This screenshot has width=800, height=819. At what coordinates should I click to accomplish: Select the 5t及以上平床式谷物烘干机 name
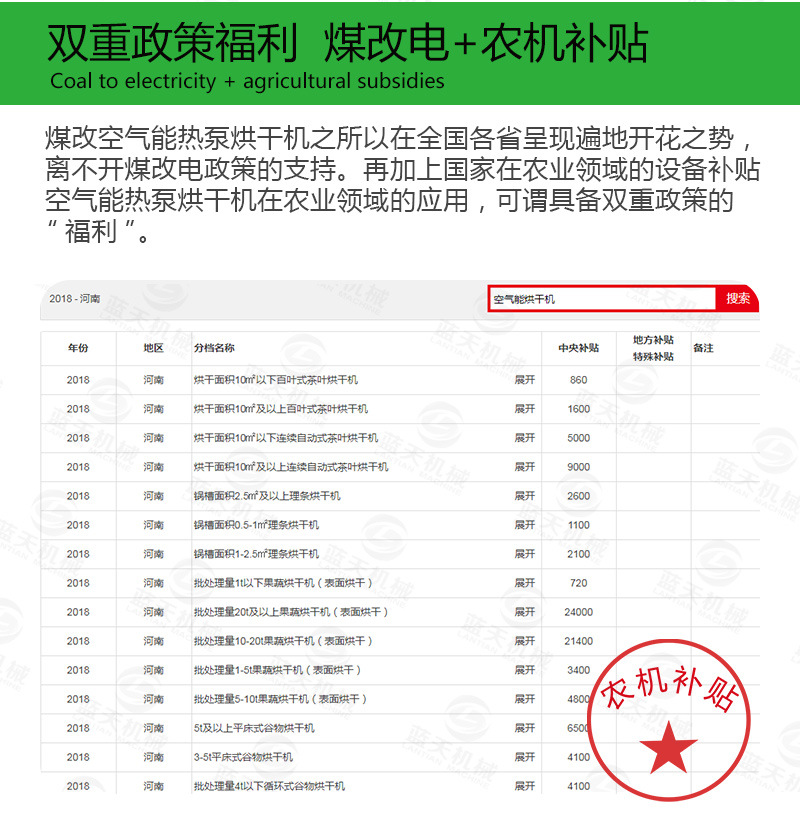[x=254, y=728]
